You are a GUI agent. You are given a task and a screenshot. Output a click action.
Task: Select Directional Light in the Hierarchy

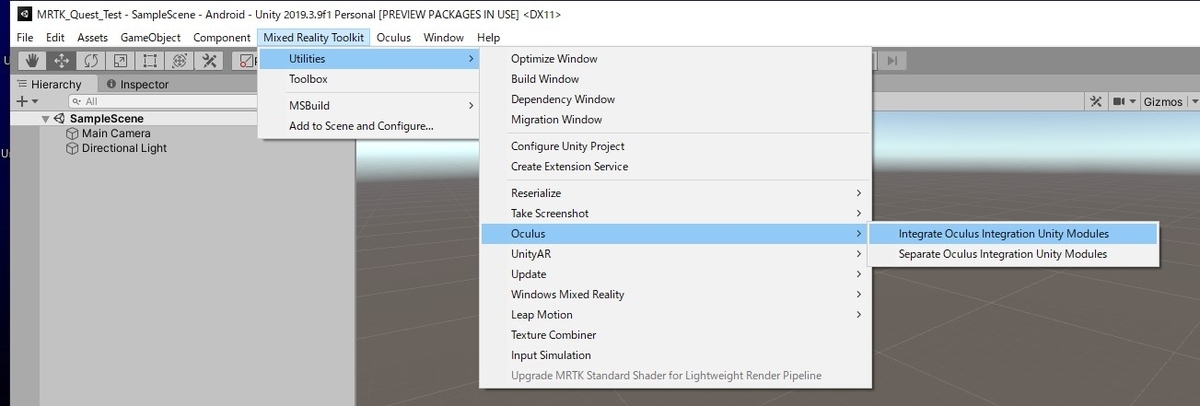[x=124, y=148]
